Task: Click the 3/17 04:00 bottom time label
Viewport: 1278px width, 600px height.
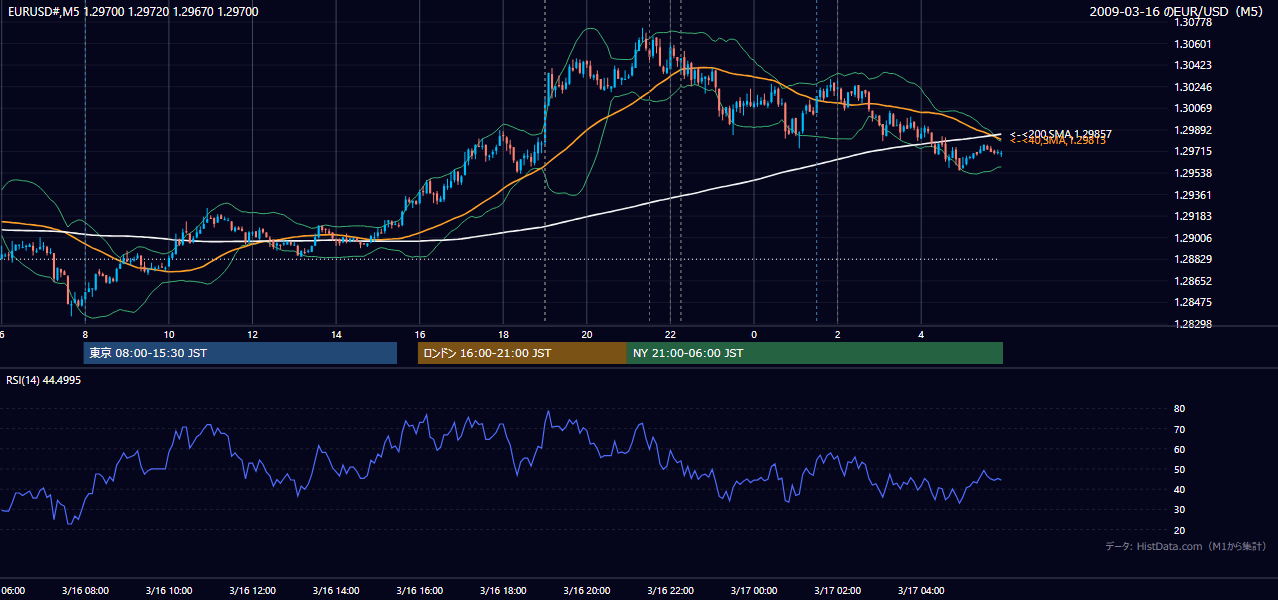Action: [921, 591]
